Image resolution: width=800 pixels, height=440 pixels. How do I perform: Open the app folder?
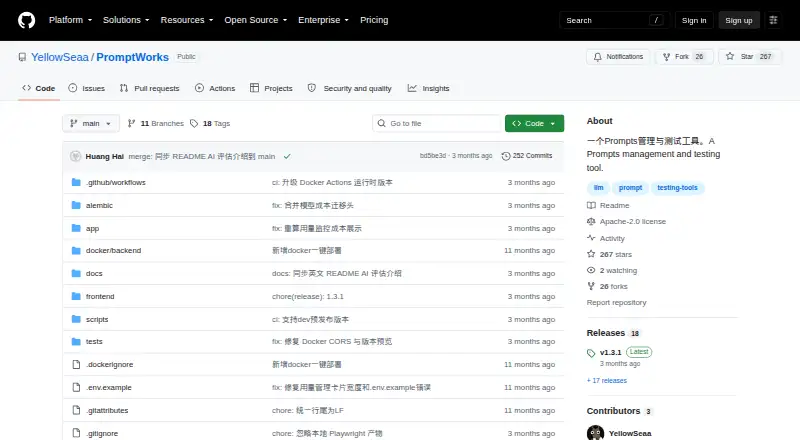[92, 228]
